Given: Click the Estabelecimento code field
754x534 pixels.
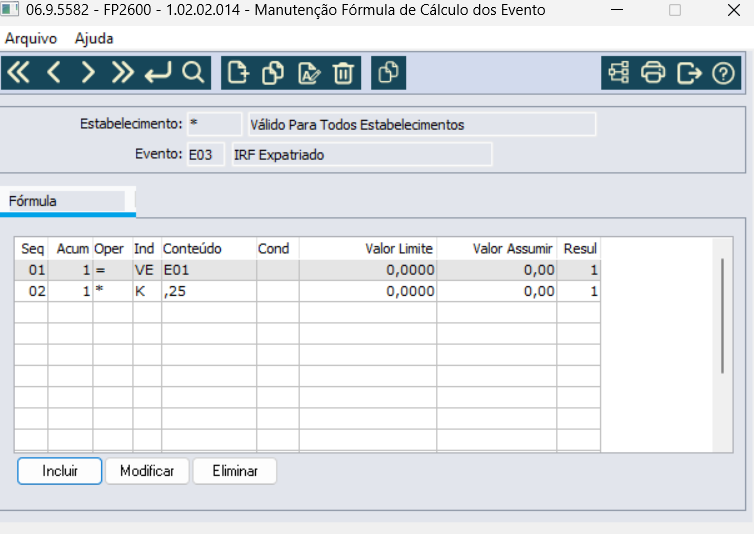Looking at the screenshot, I should click(214, 124).
